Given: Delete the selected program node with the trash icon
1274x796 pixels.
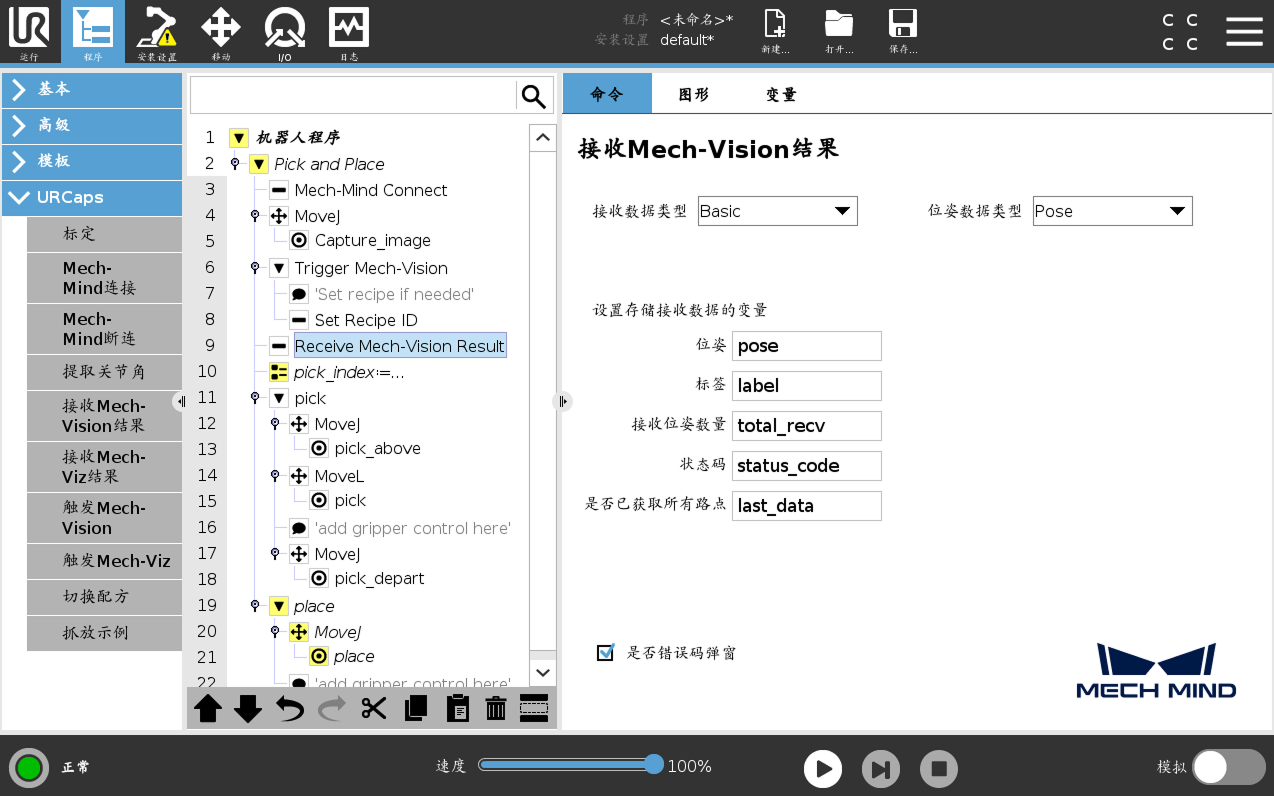Looking at the screenshot, I should tap(494, 708).
